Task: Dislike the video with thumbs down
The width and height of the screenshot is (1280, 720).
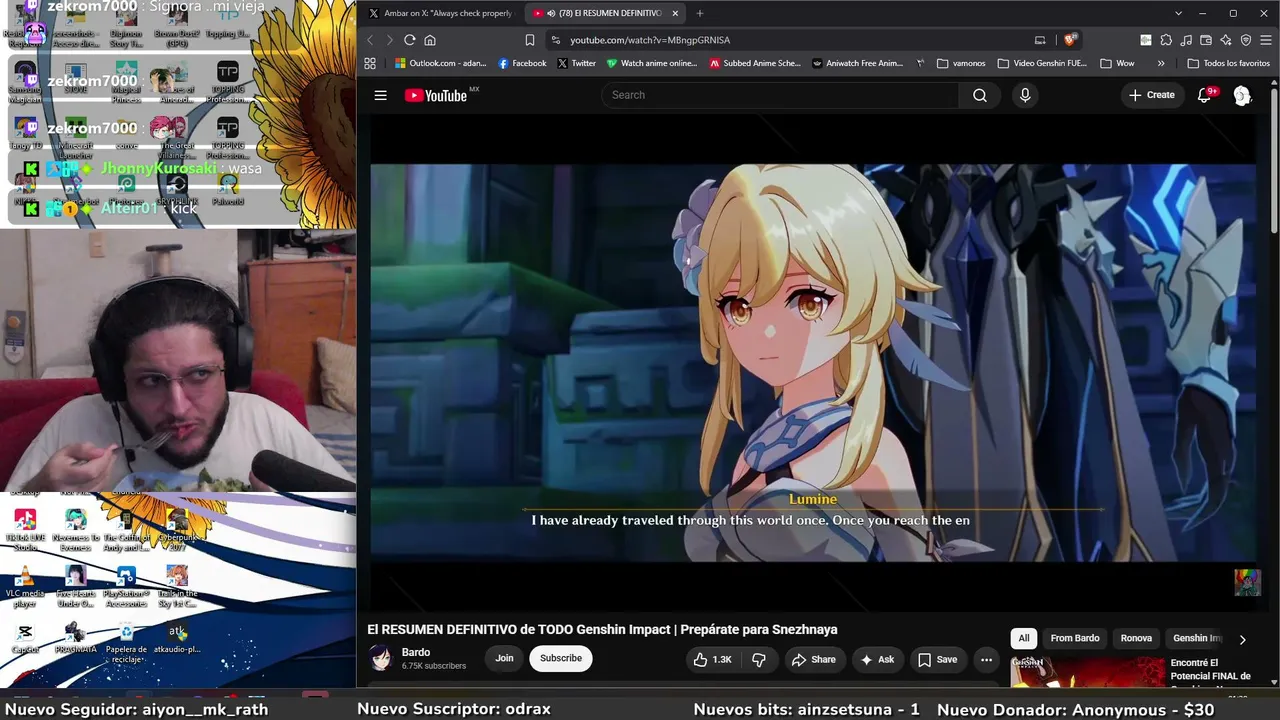Action: coord(759,659)
